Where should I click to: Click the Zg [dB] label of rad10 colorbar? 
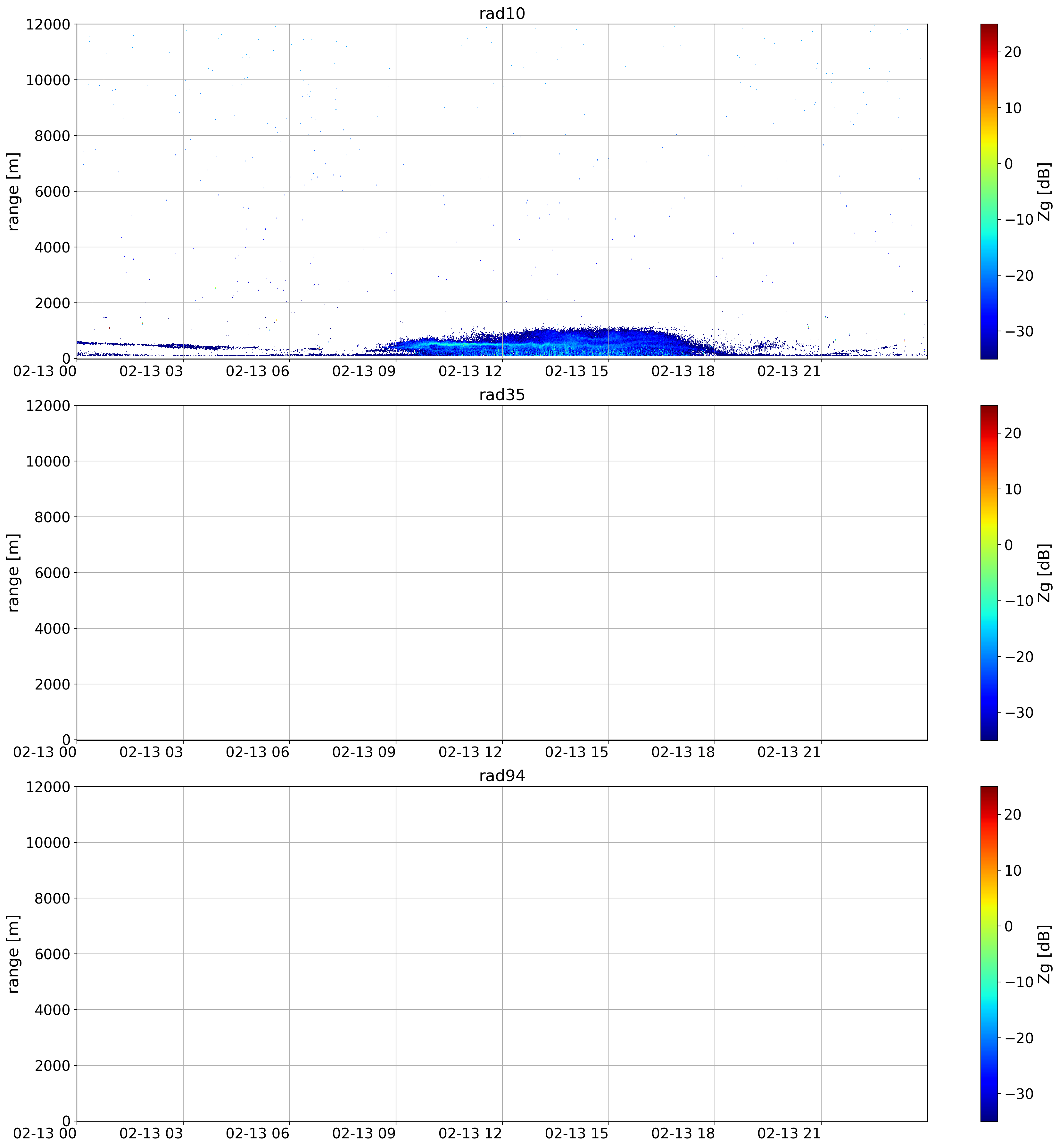click(x=1044, y=191)
